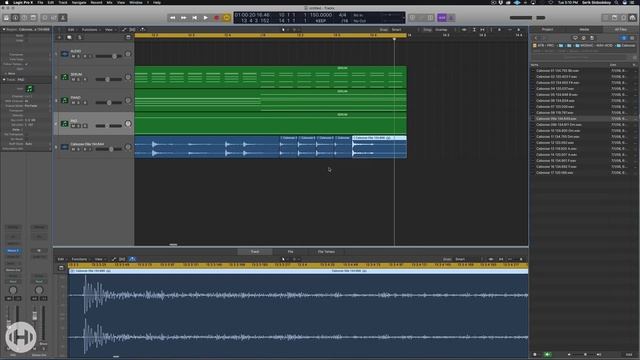Image resolution: width=640 pixels, height=360 pixels.
Task: Start playback with the Play button
Action: pos(206,18)
